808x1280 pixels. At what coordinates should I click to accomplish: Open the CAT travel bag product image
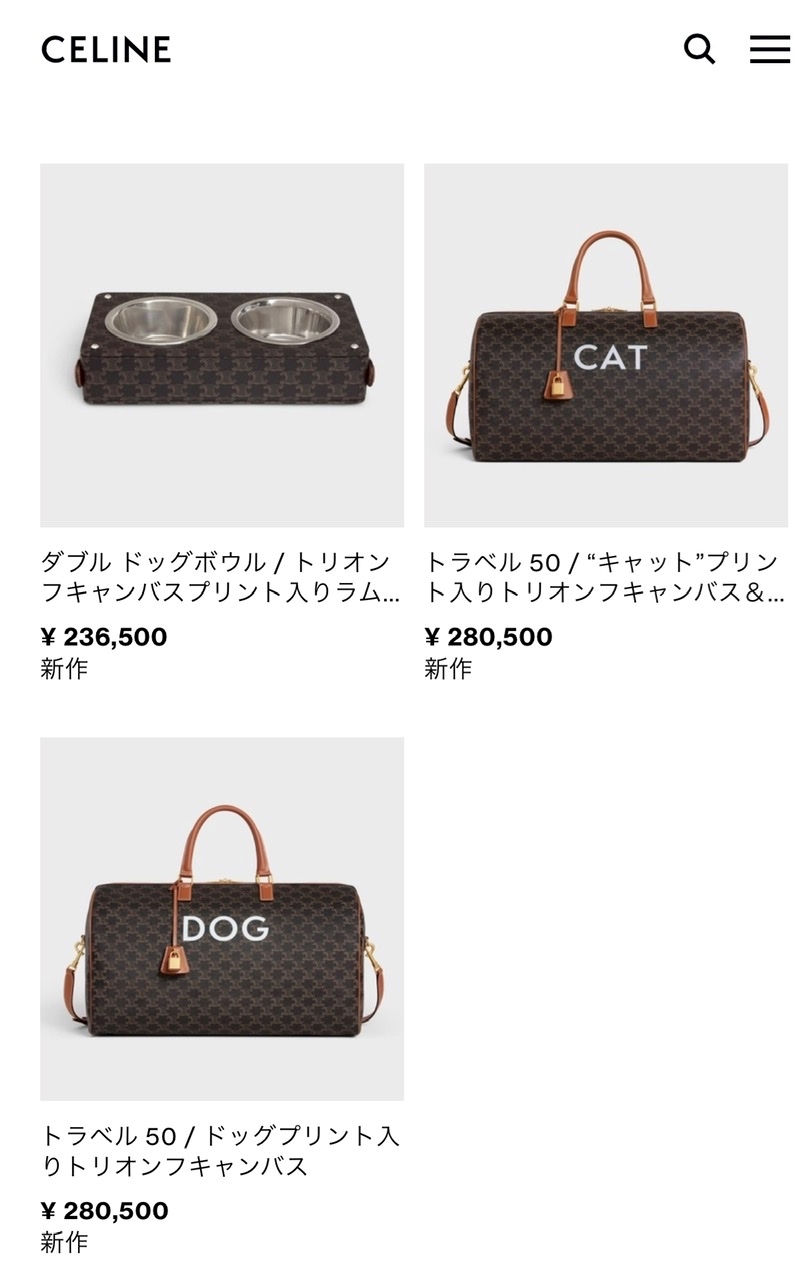coord(606,345)
